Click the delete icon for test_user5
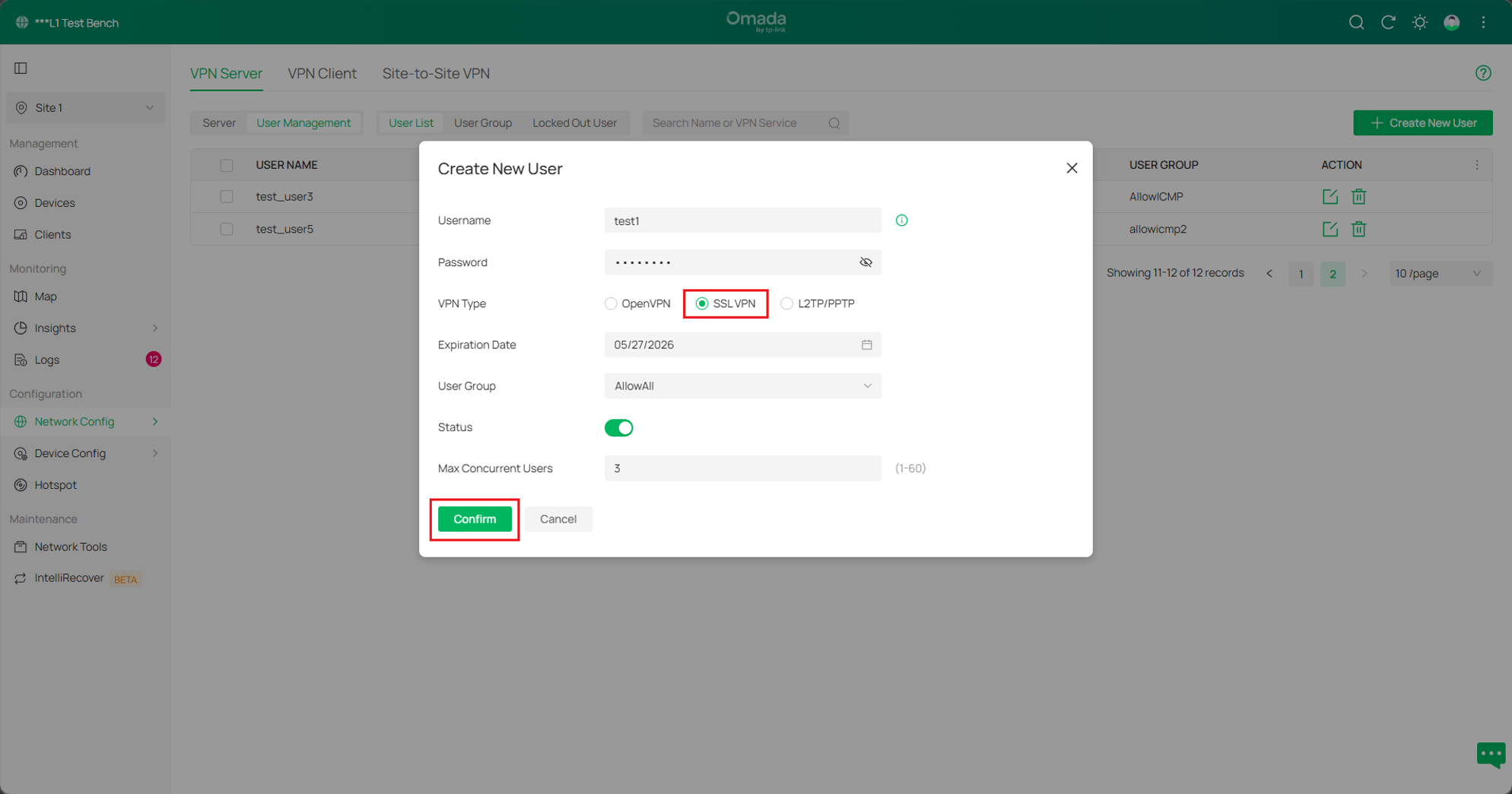Image resolution: width=1512 pixels, height=794 pixels. (x=1358, y=229)
